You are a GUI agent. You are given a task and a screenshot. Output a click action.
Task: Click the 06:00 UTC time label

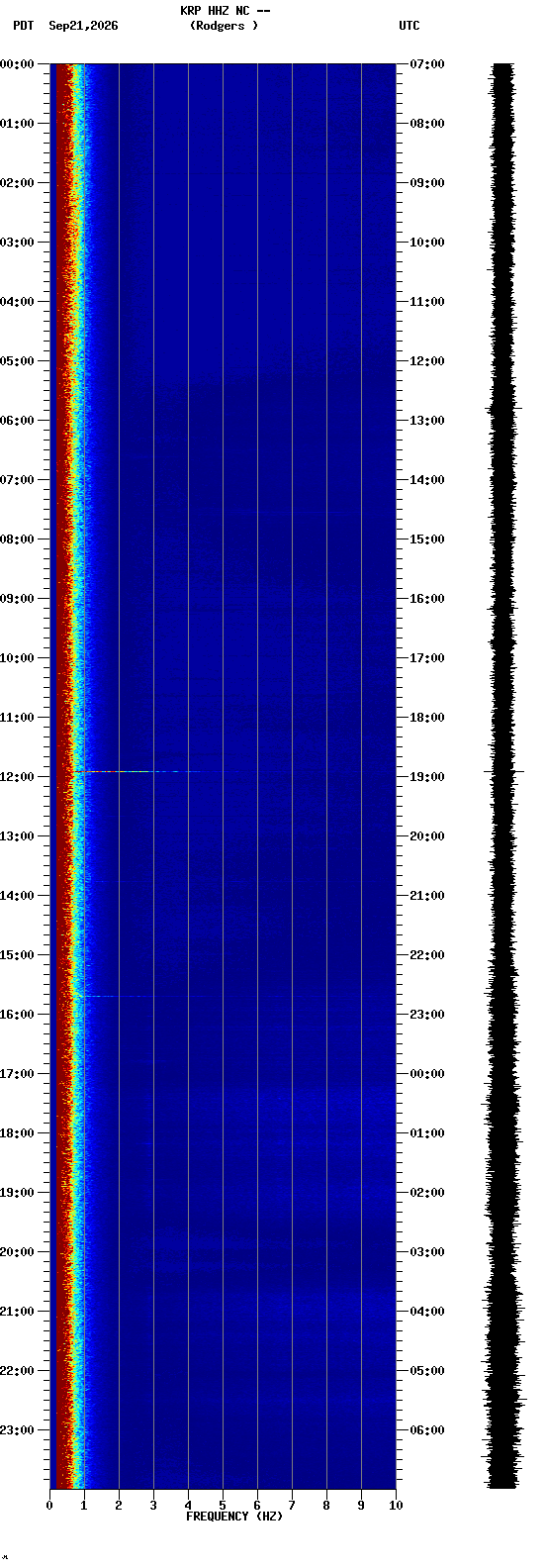(x=427, y=1430)
